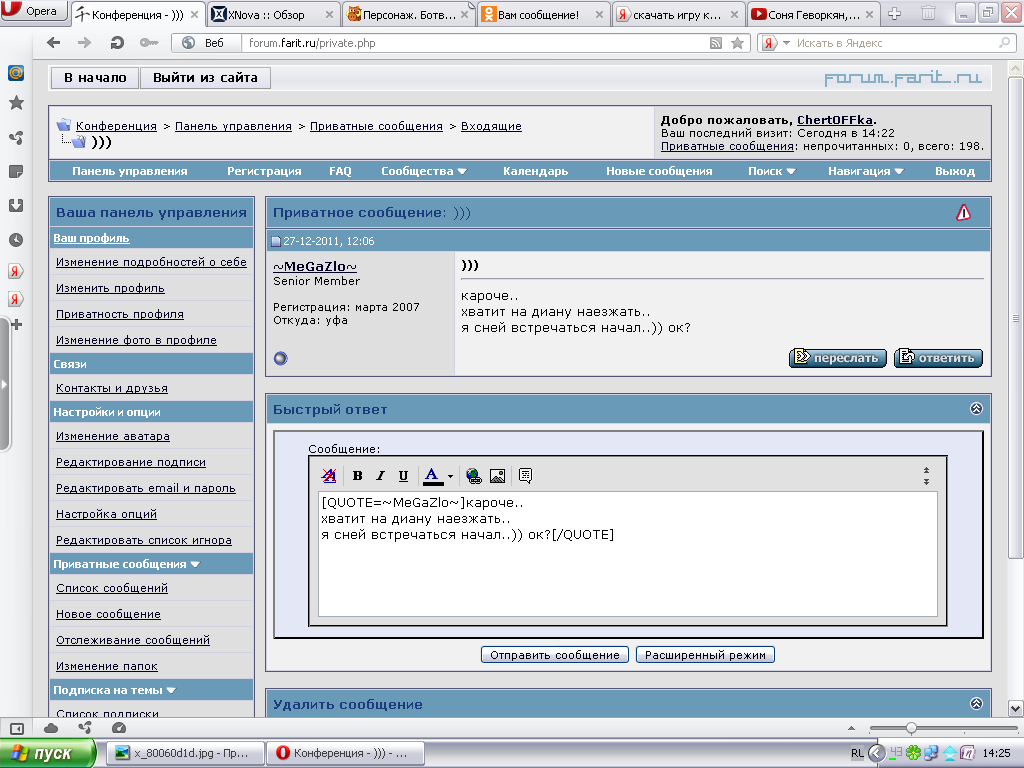1024x768 pixels.
Task: Open the password wand key icon
Action: click(x=149, y=43)
